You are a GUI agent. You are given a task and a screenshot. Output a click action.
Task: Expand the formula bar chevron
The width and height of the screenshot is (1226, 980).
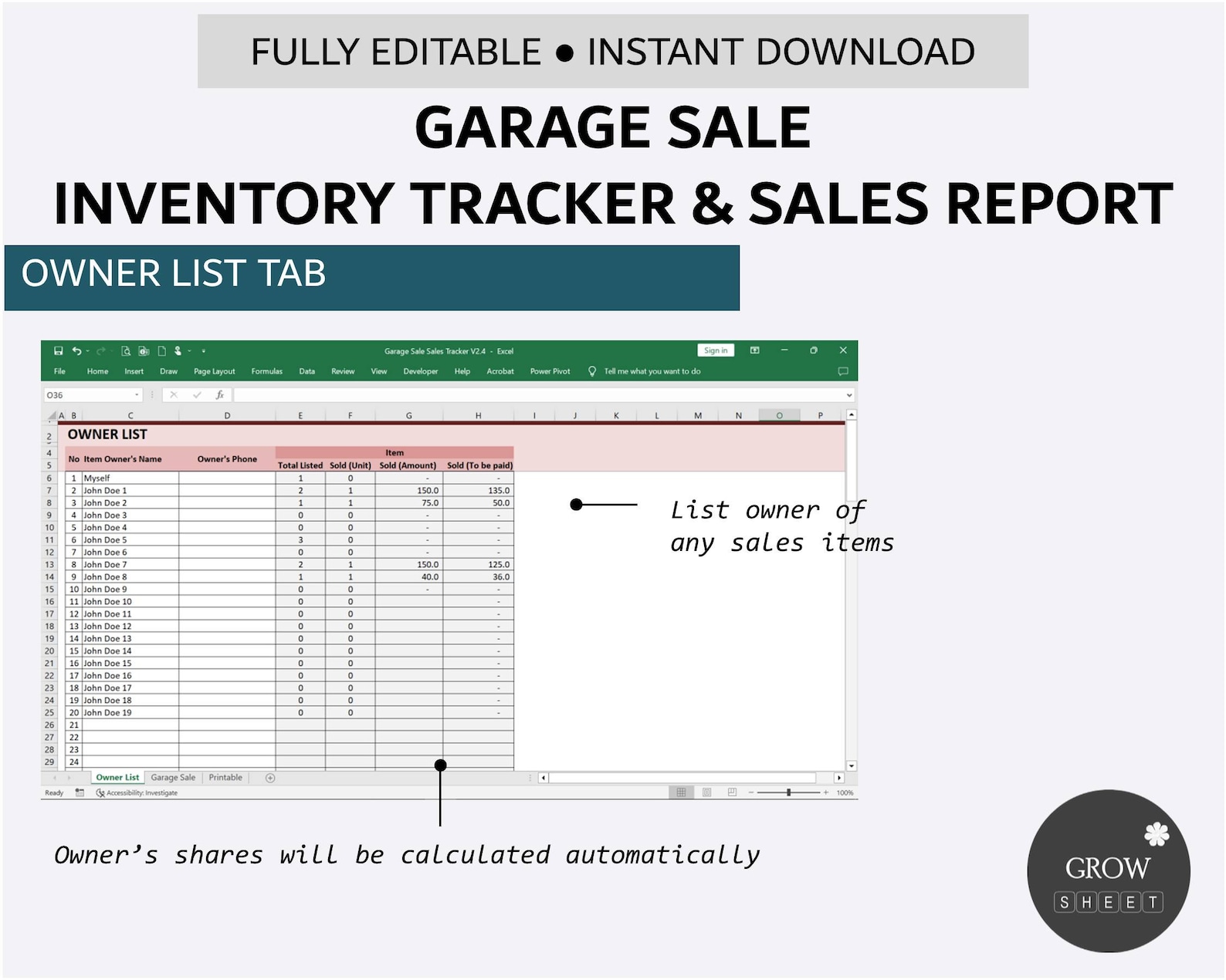[849, 395]
